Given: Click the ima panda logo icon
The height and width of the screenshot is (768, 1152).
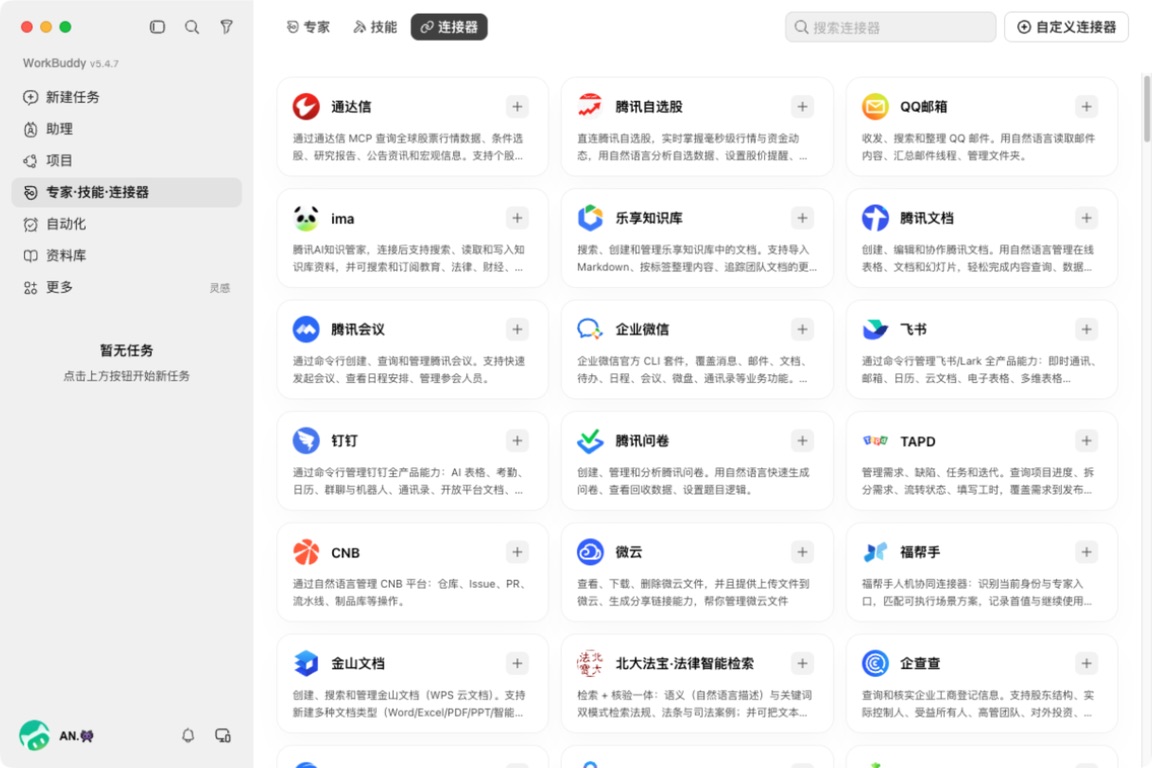Looking at the screenshot, I should tap(306, 218).
